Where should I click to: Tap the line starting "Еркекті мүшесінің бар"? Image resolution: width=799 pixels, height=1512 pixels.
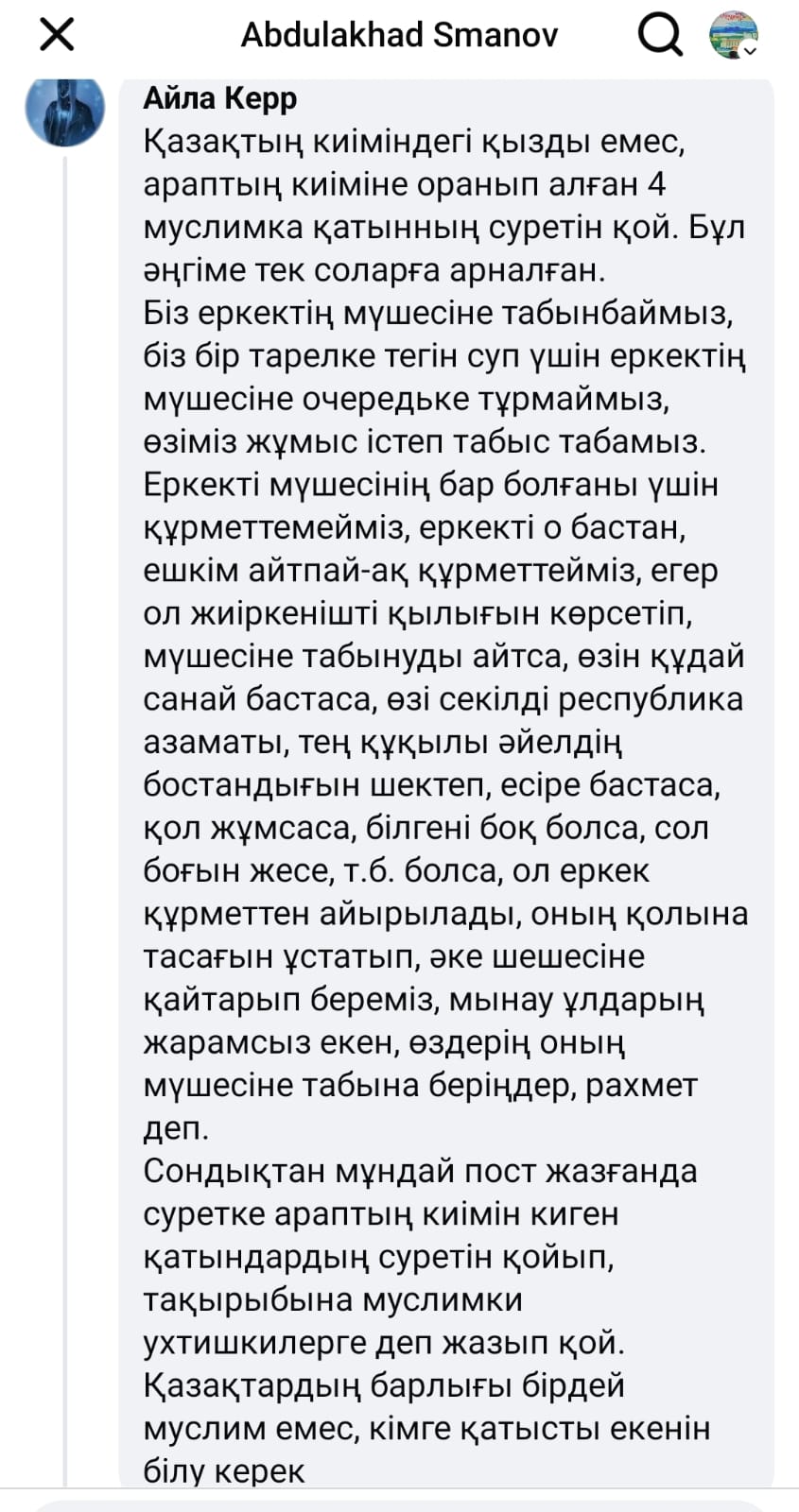(431, 485)
